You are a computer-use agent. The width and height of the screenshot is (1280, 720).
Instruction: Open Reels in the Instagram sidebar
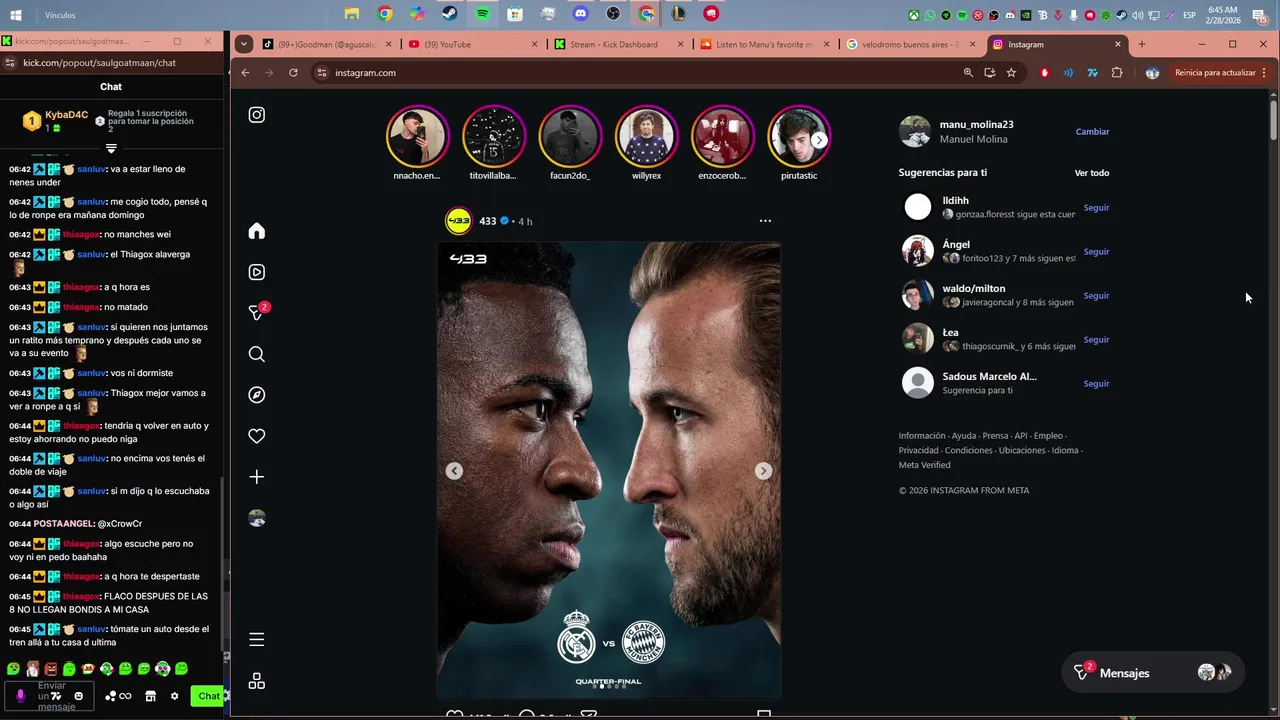point(257,272)
